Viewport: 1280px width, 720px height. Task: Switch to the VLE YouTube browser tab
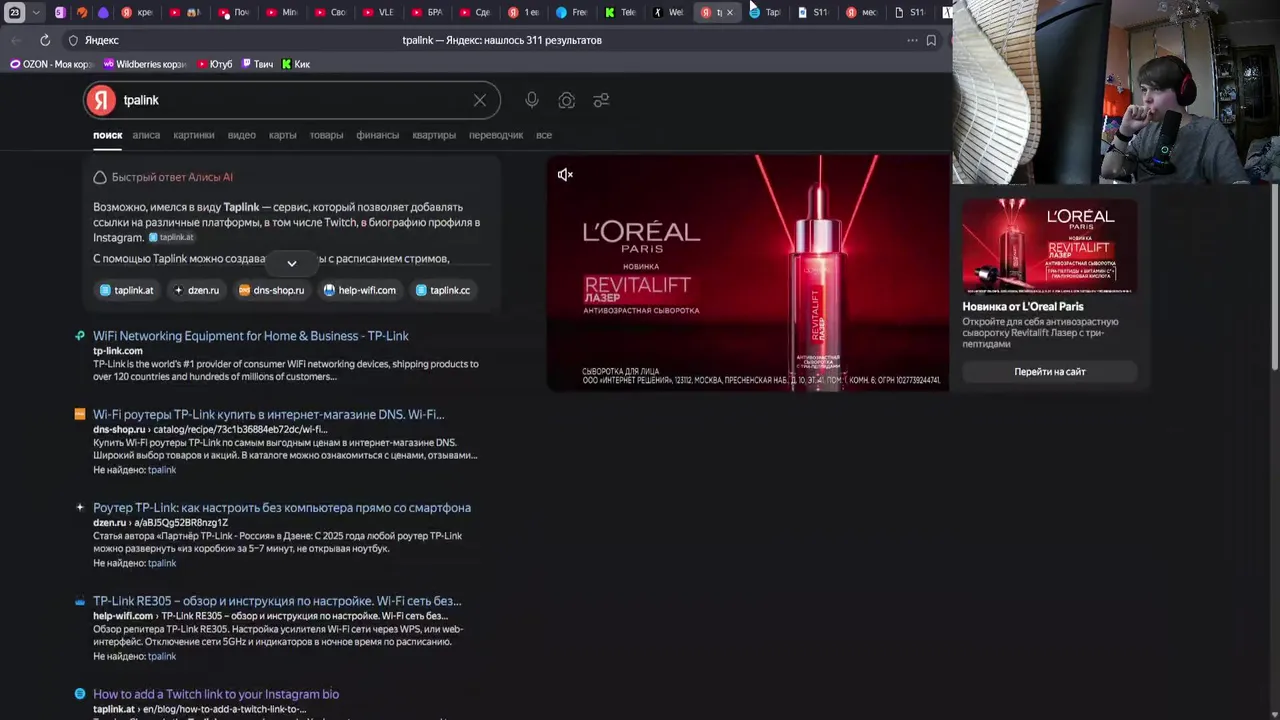point(378,13)
